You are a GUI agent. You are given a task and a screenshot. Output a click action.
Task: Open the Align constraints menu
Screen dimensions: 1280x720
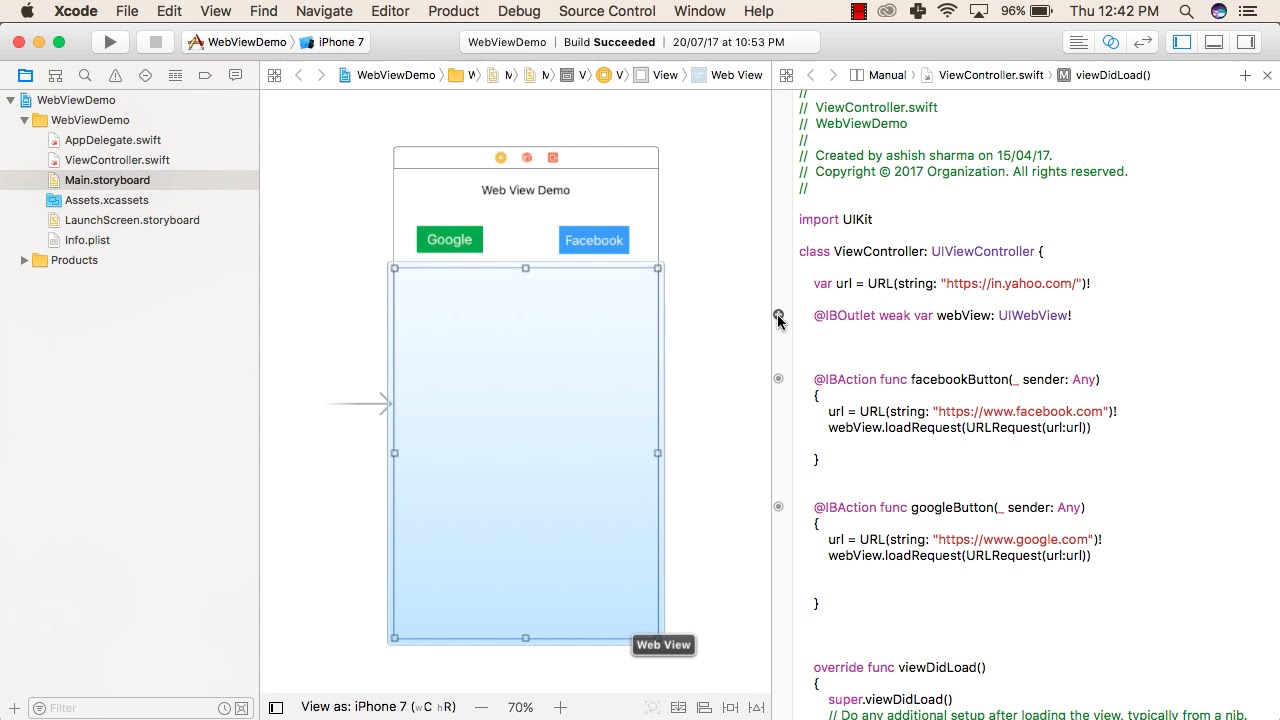pyautogui.click(x=704, y=707)
